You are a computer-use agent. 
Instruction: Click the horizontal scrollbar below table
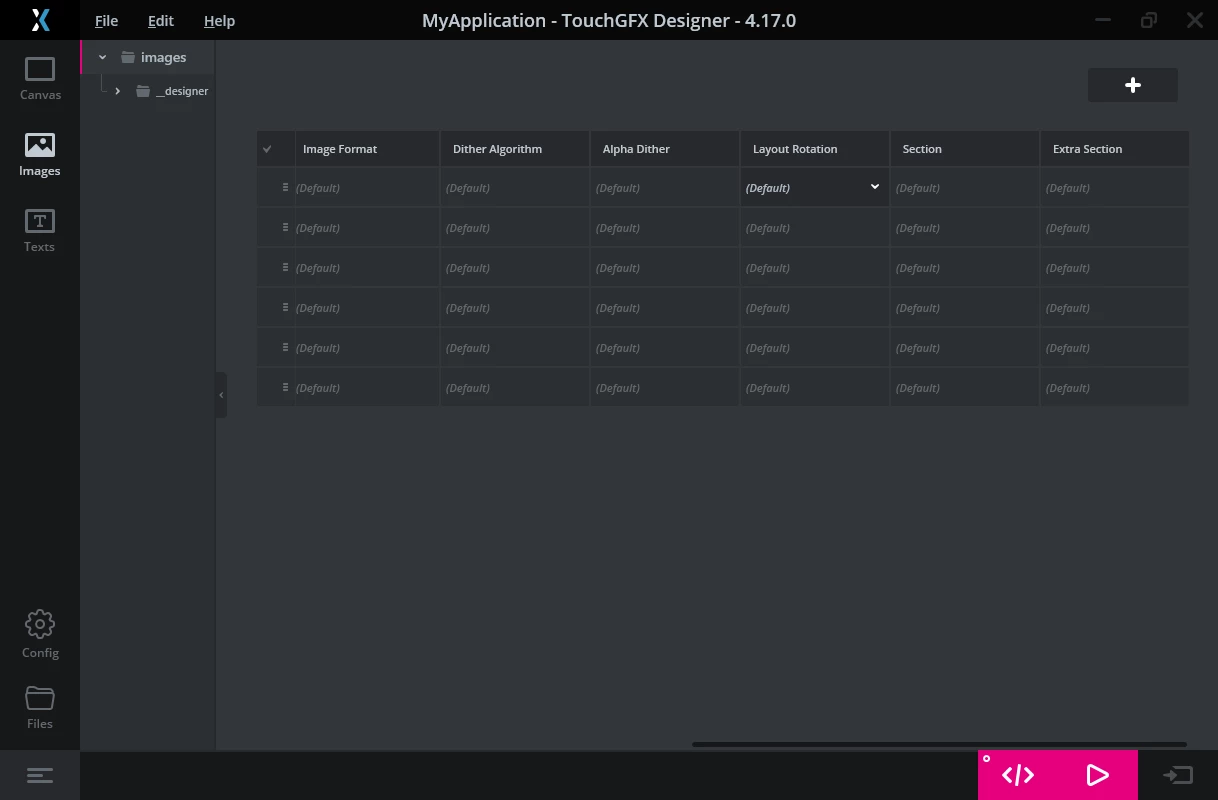coord(939,744)
